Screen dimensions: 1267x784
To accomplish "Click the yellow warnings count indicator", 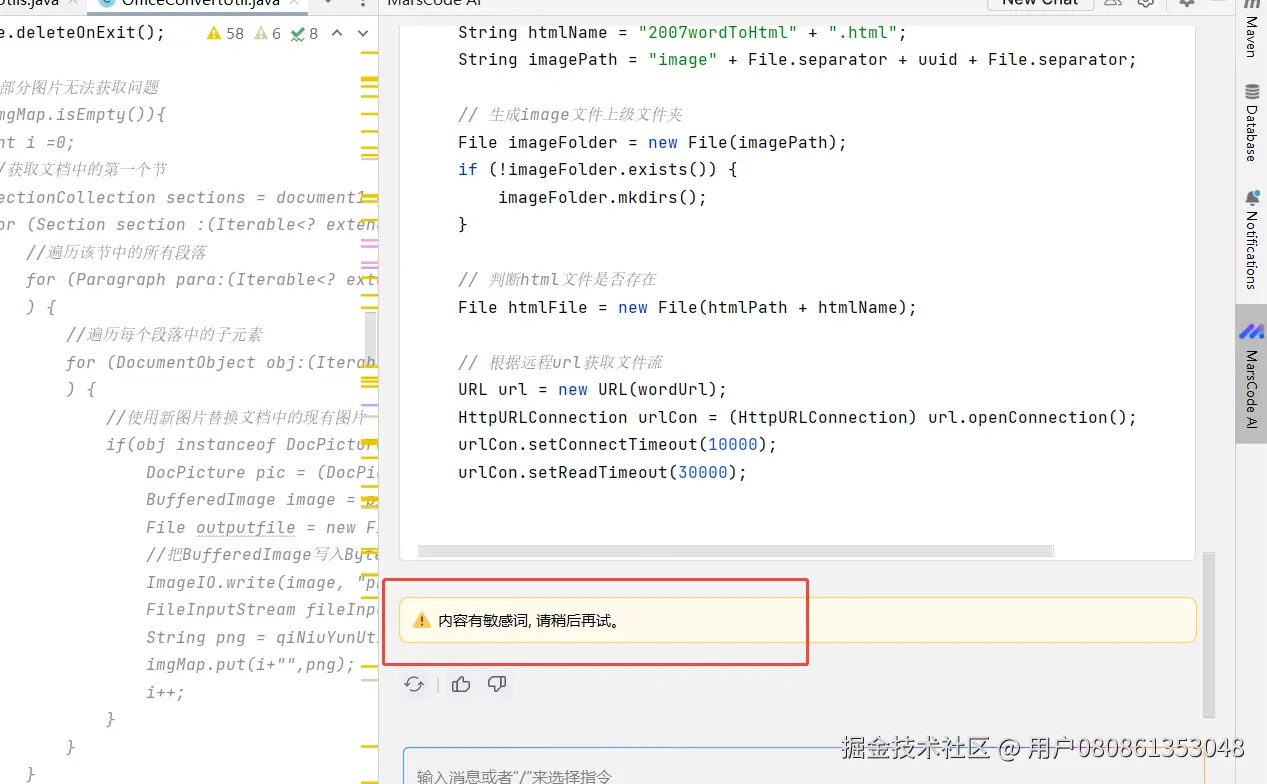I will pyautogui.click(x=225, y=33).
